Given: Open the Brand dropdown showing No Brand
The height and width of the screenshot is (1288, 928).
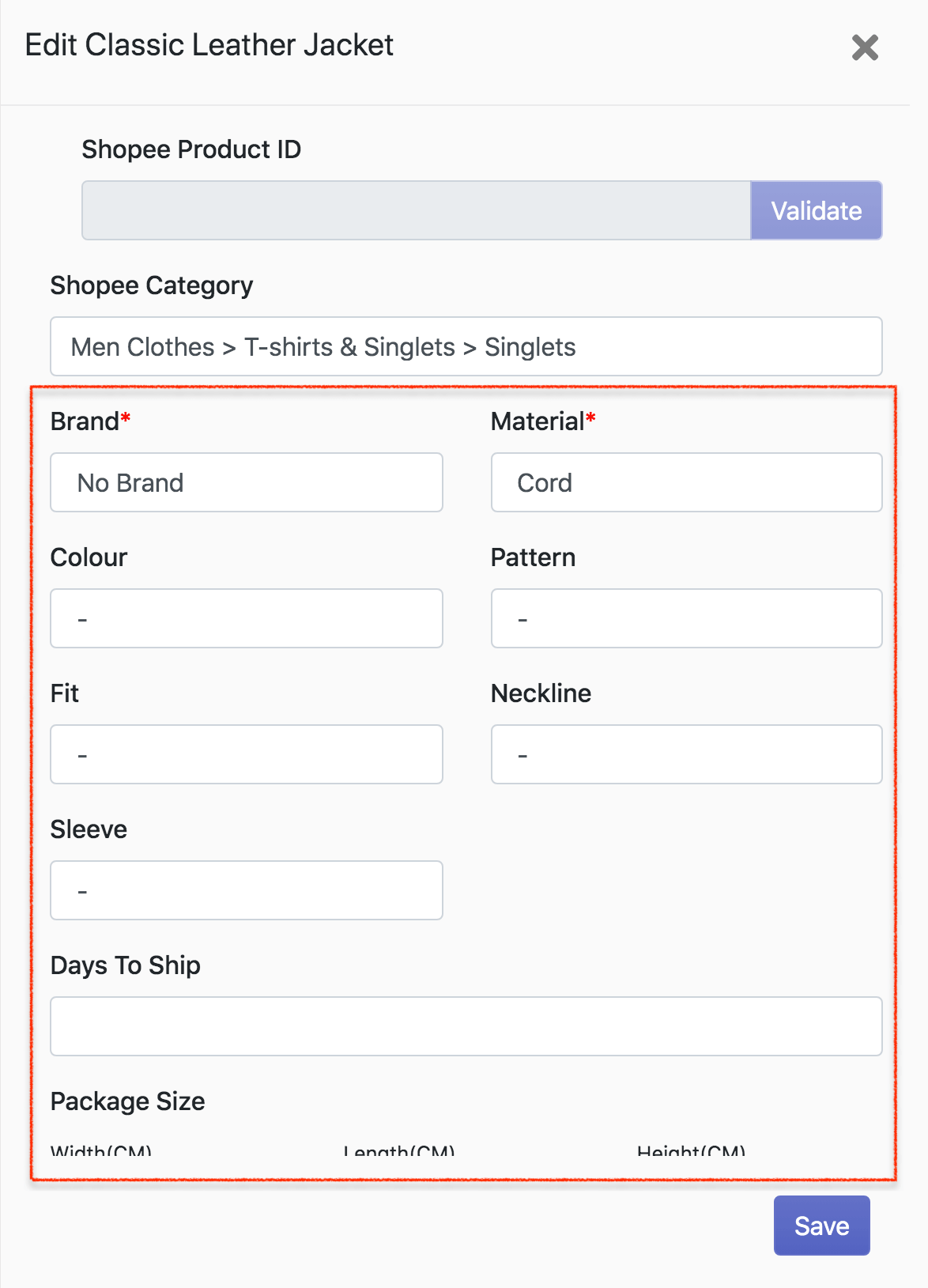Looking at the screenshot, I should point(246,482).
